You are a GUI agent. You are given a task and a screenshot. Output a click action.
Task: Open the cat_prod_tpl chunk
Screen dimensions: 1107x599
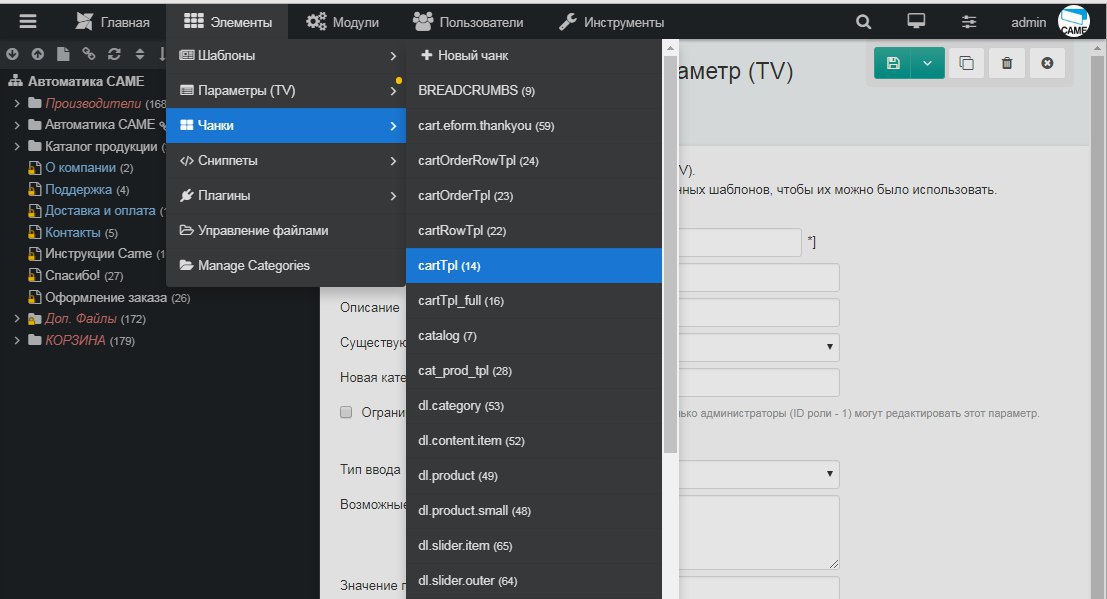[x=534, y=371]
